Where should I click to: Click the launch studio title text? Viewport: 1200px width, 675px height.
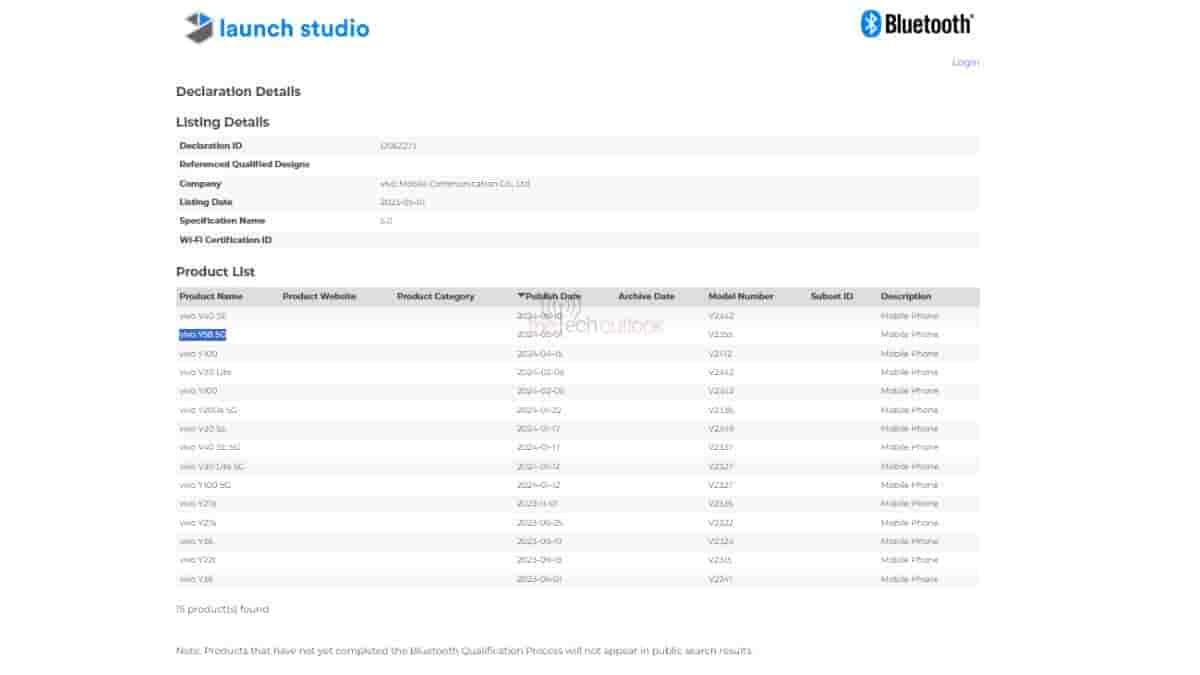tap(294, 28)
